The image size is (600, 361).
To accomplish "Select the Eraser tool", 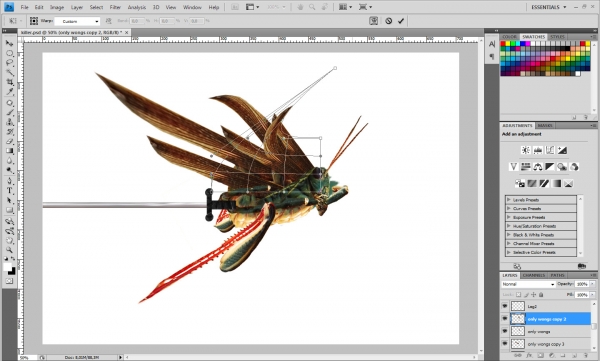I will click(10, 142).
